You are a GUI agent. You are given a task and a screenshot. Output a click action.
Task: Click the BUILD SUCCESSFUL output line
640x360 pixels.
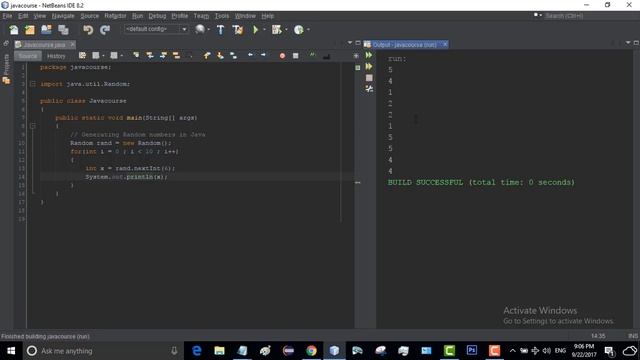pyautogui.click(x=481, y=182)
